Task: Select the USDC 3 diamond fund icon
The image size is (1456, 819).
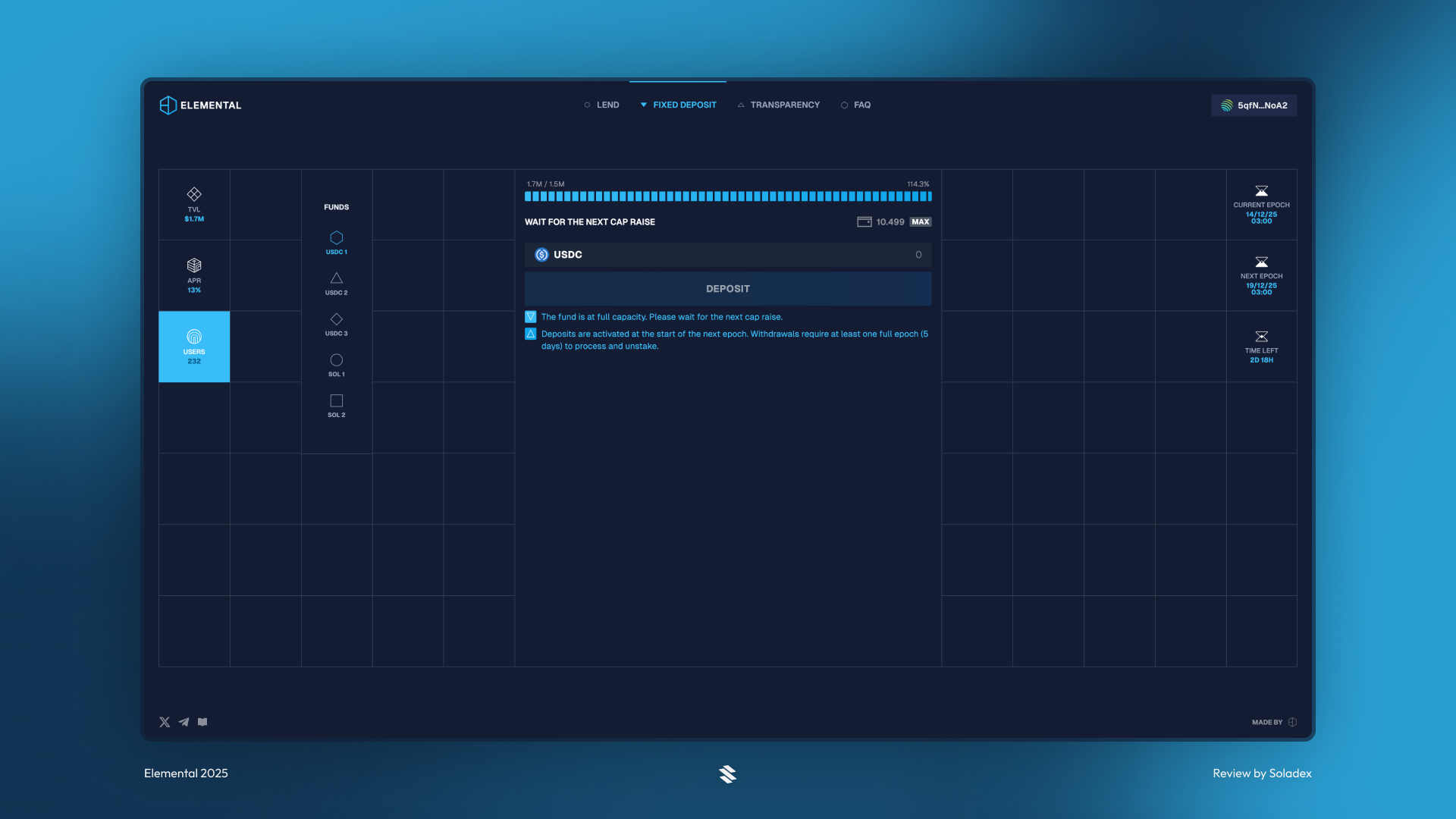Action: tap(336, 319)
